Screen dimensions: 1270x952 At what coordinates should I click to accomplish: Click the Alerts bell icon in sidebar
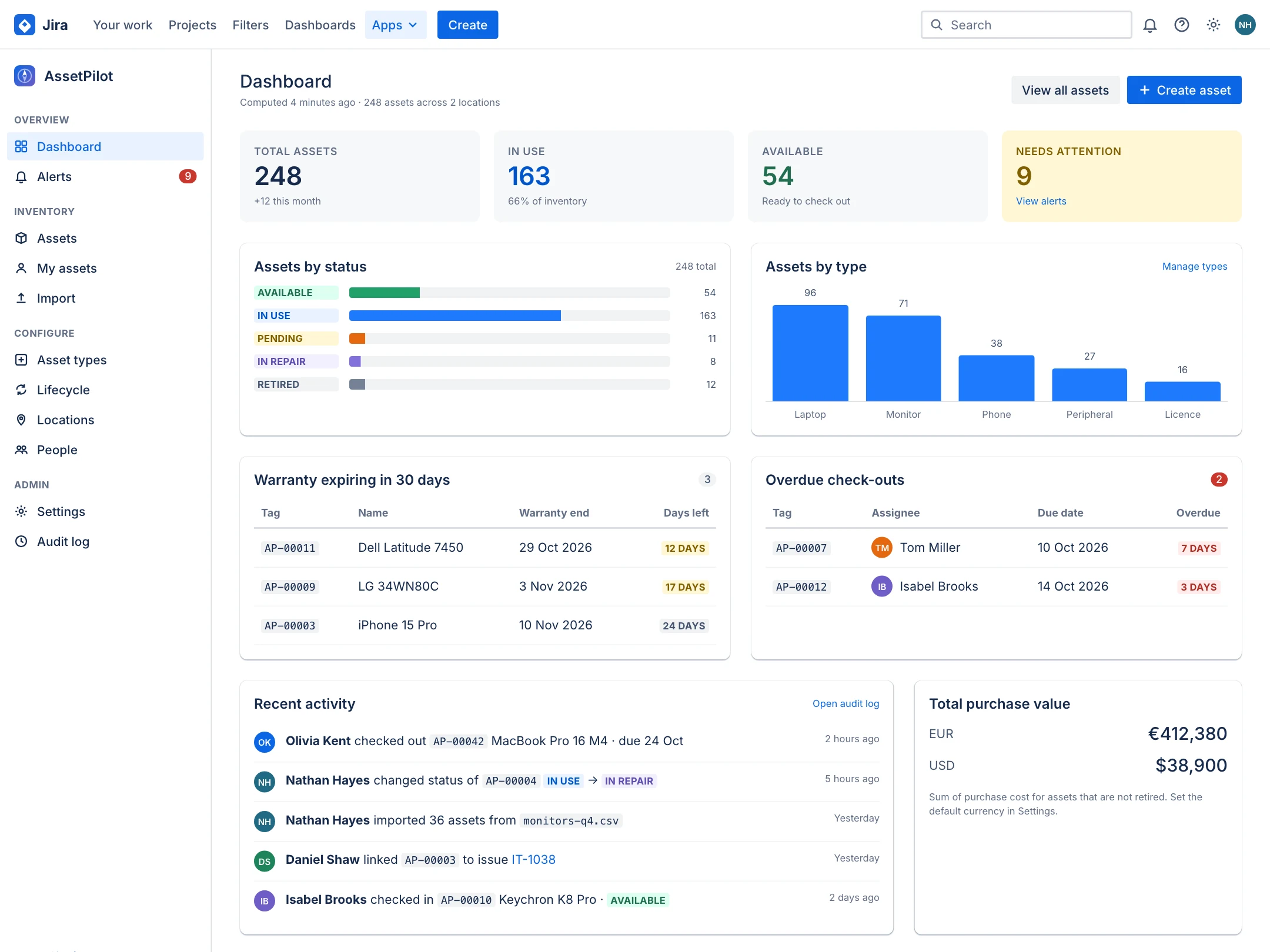[21, 176]
